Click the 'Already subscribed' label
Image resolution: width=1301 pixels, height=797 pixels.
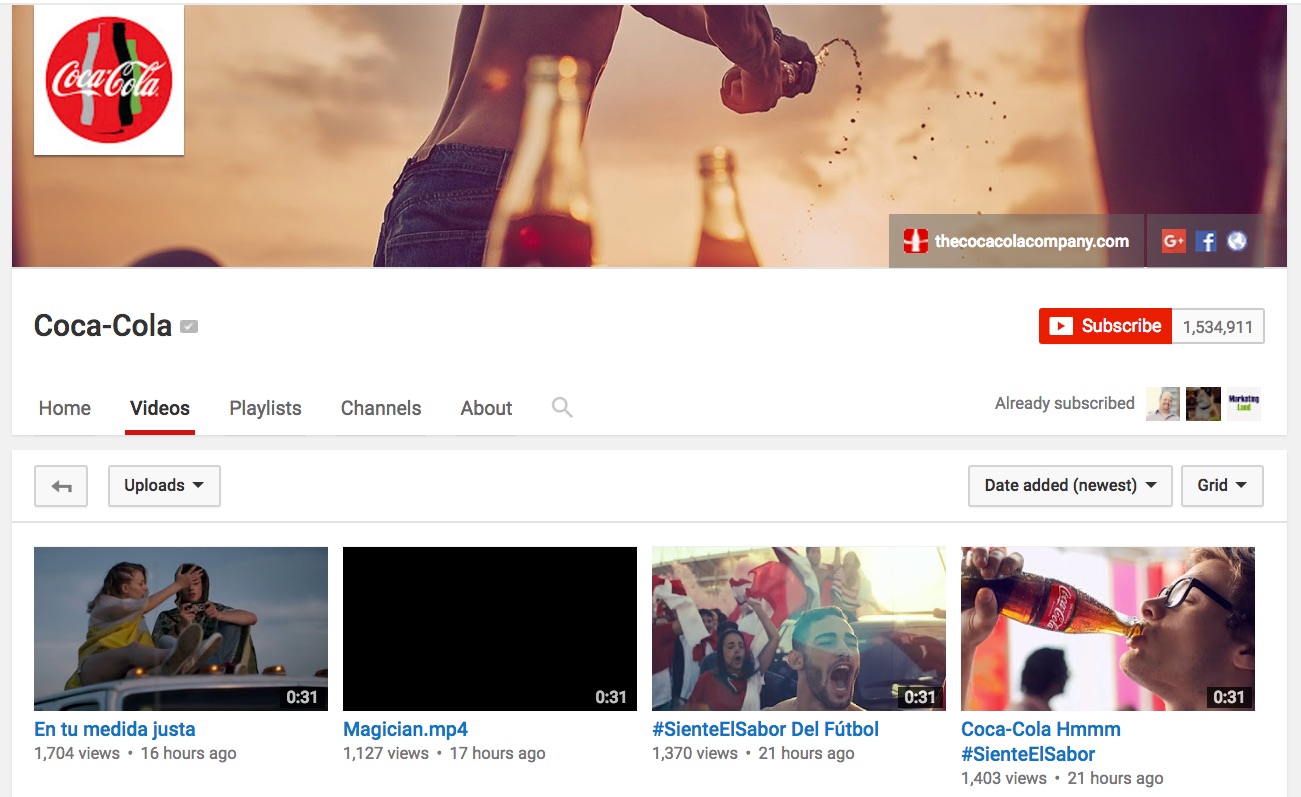point(1065,404)
